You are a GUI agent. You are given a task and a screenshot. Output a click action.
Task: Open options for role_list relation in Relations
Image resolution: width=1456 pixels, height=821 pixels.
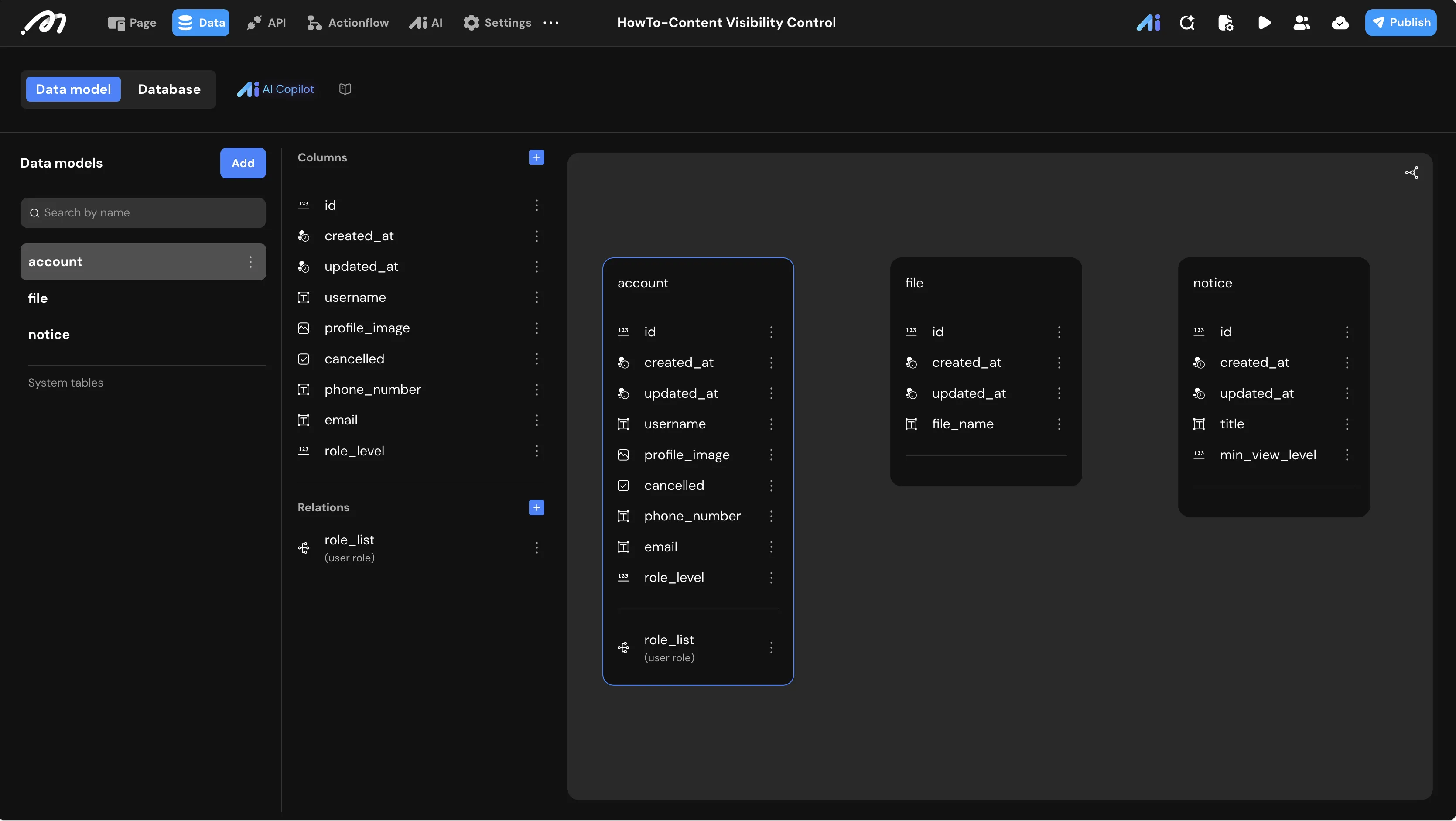pos(537,547)
